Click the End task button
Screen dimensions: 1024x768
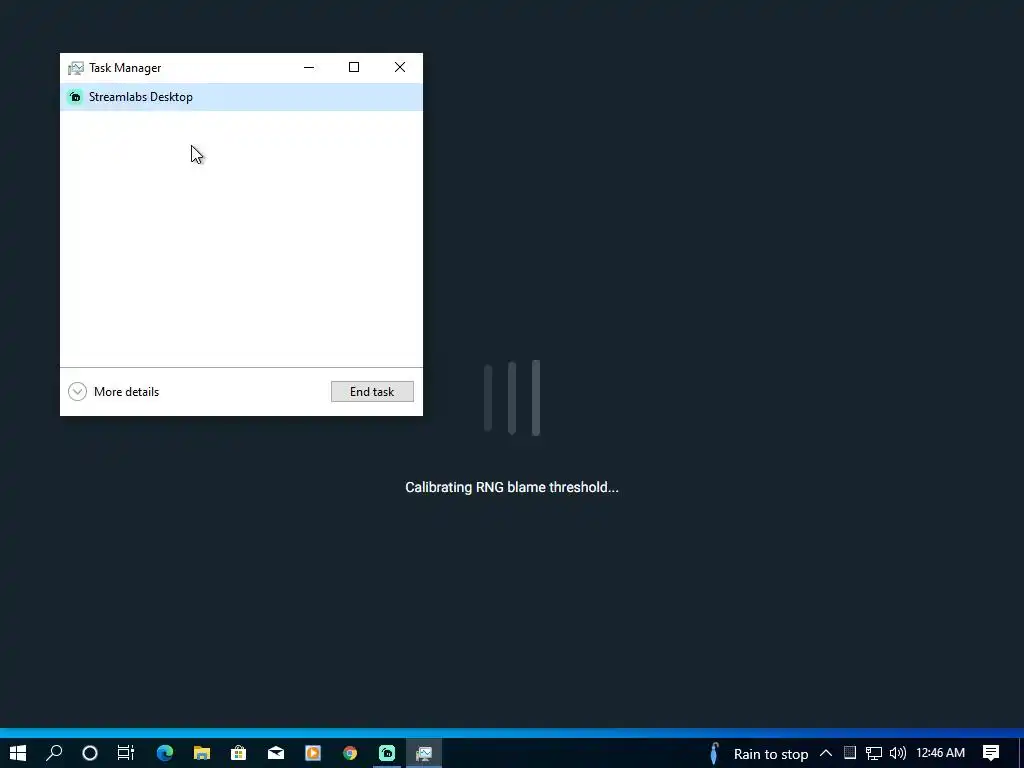[372, 392]
